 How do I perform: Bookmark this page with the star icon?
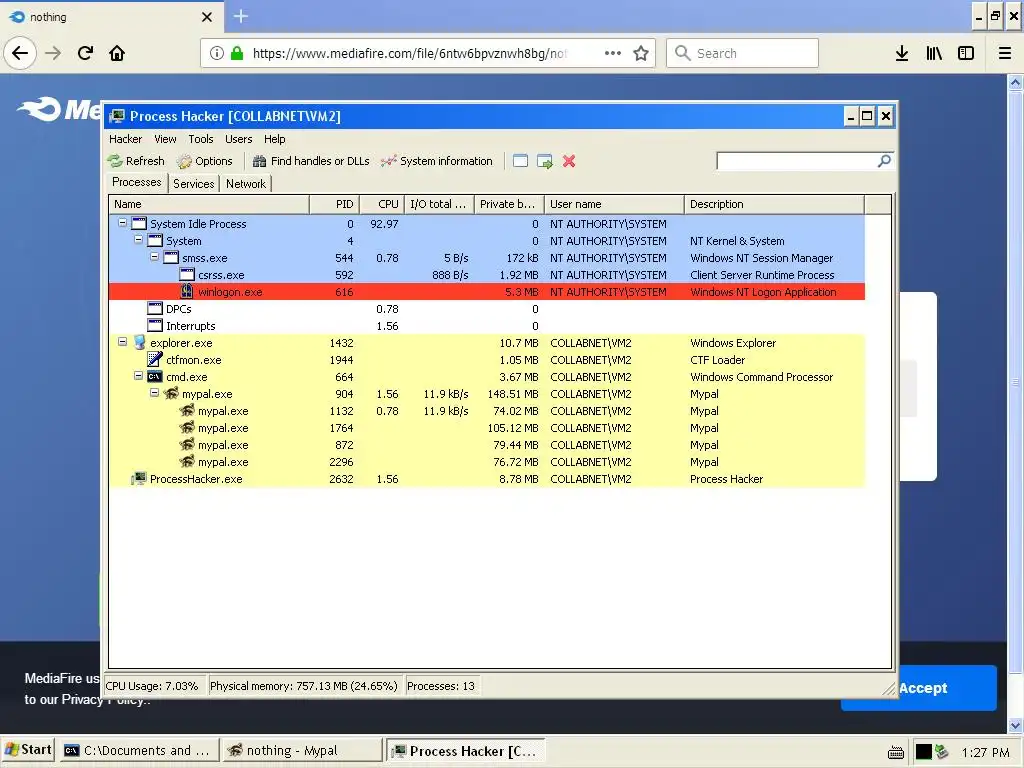(641, 54)
